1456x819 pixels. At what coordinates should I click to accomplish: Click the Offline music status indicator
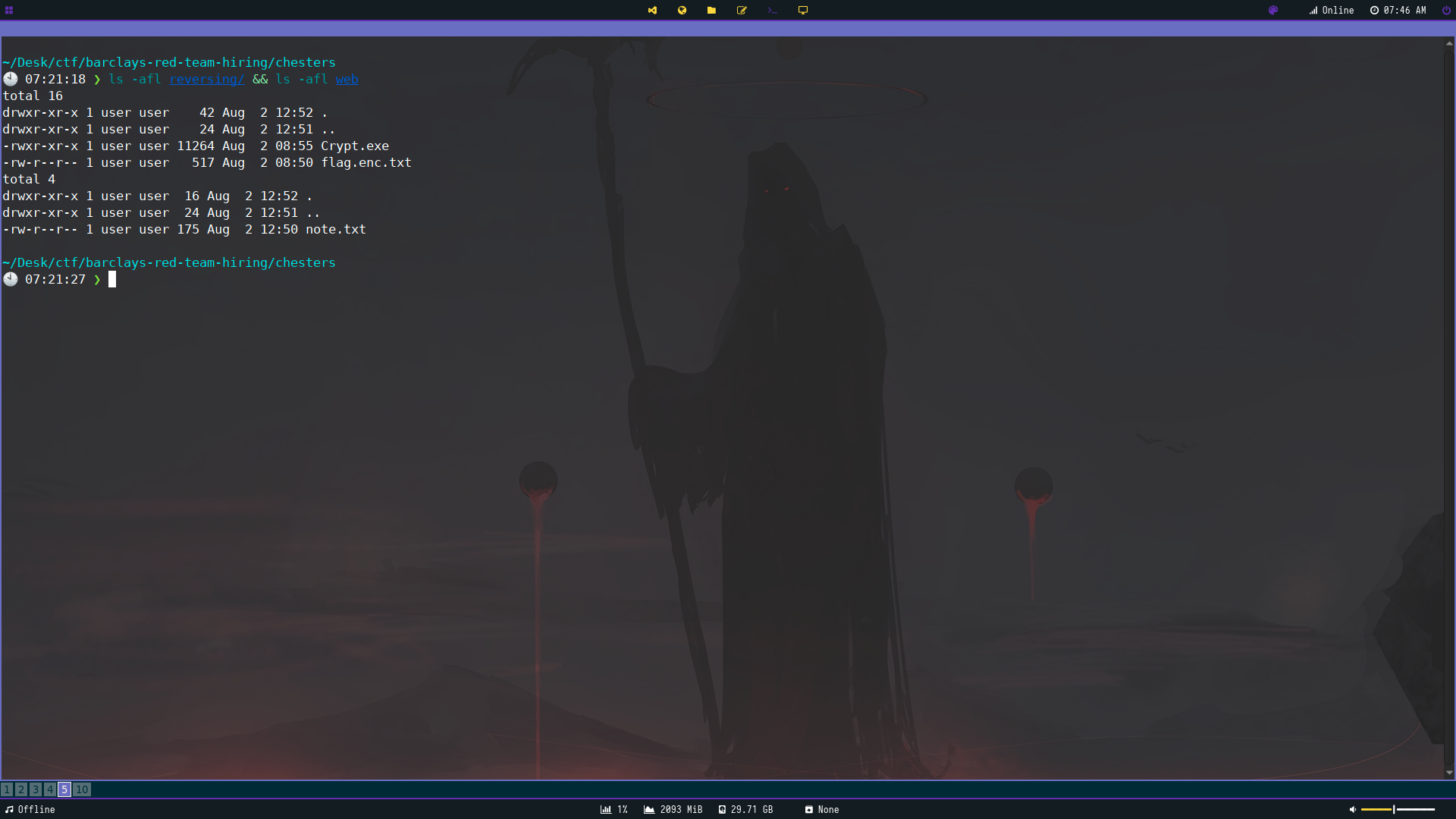[x=30, y=809]
